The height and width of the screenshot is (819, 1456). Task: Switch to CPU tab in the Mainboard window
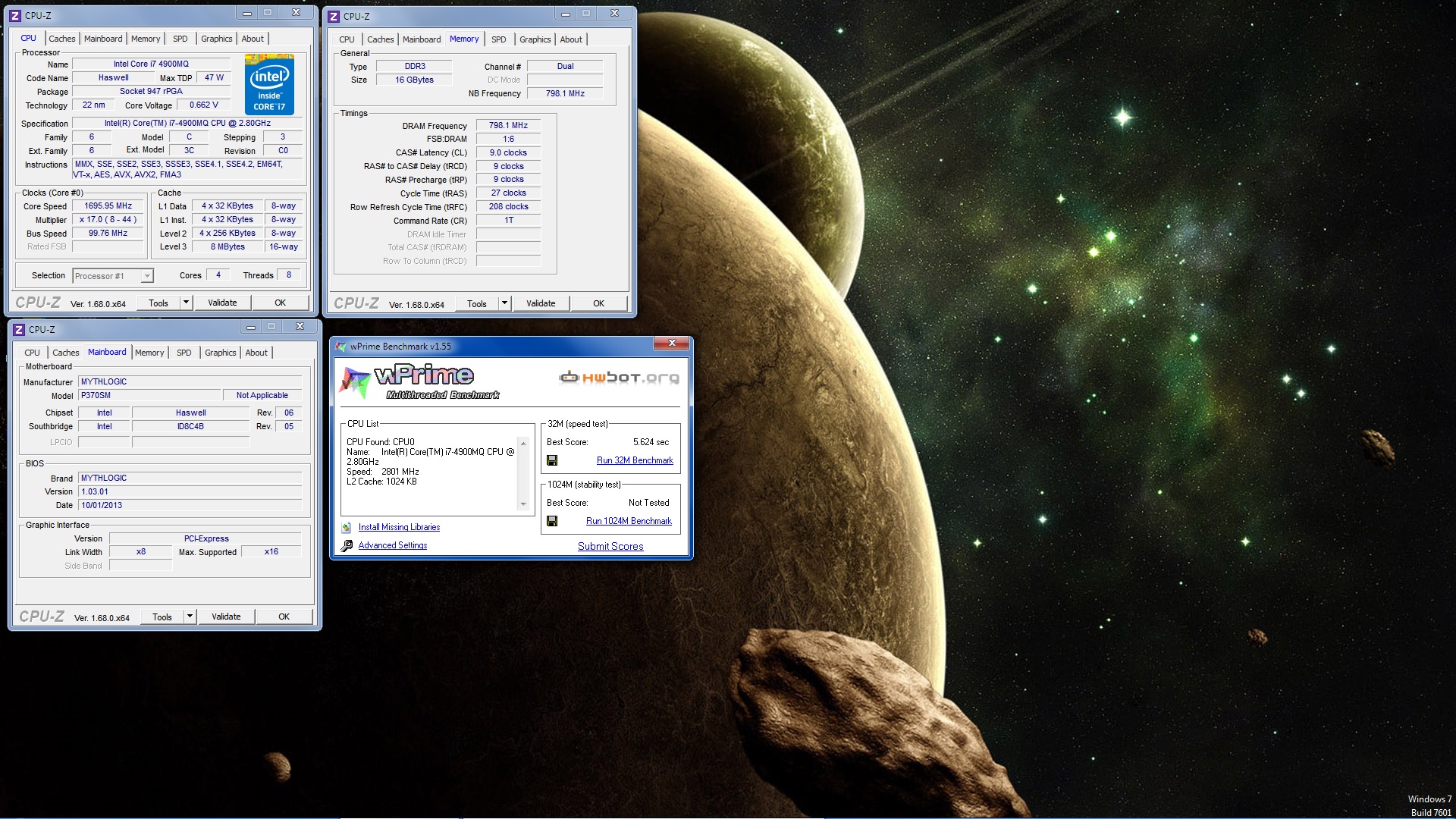click(32, 353)
